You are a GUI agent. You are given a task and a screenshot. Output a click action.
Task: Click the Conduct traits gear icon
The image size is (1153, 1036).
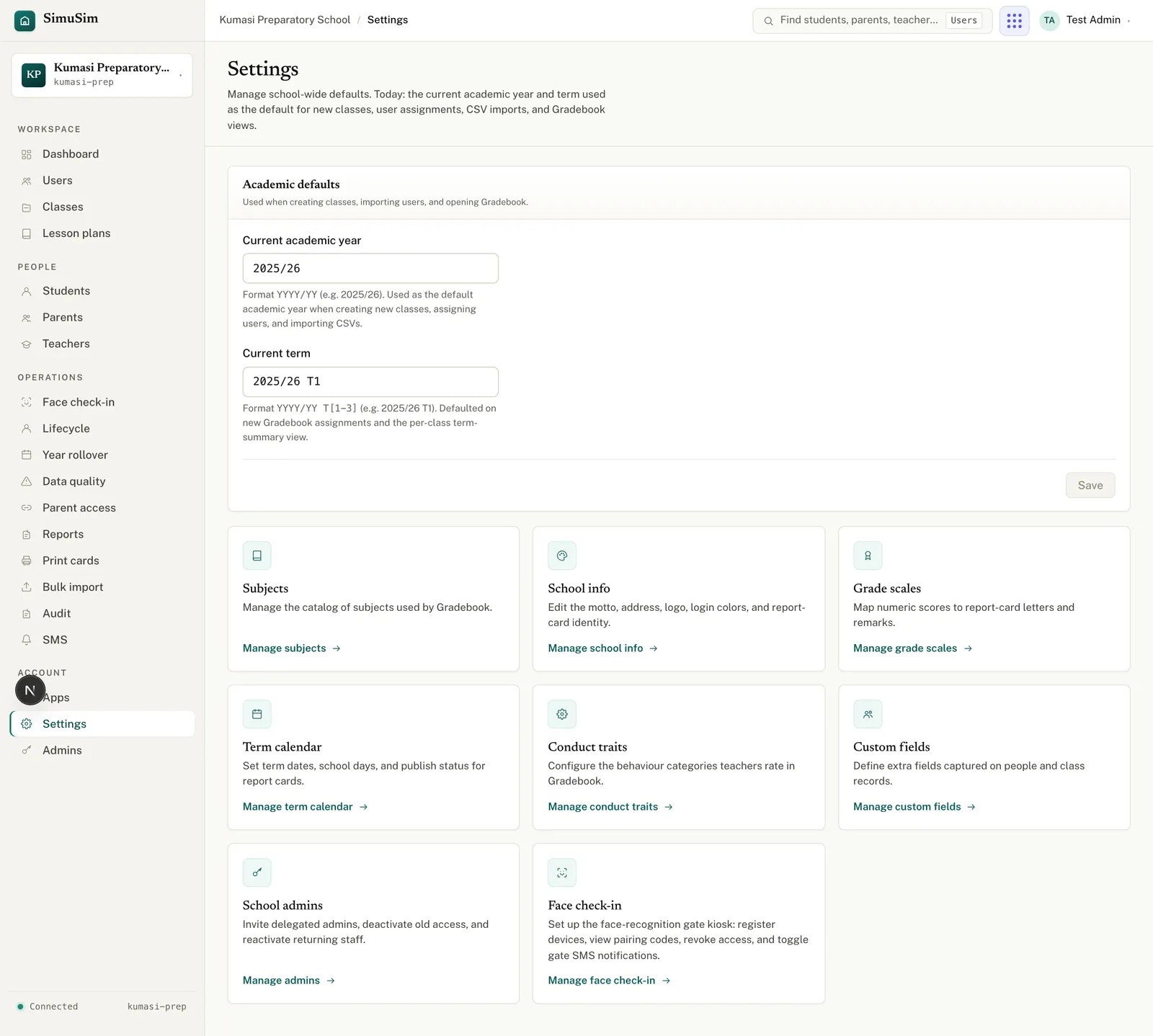pyautogui.click(x=562, y=714)
